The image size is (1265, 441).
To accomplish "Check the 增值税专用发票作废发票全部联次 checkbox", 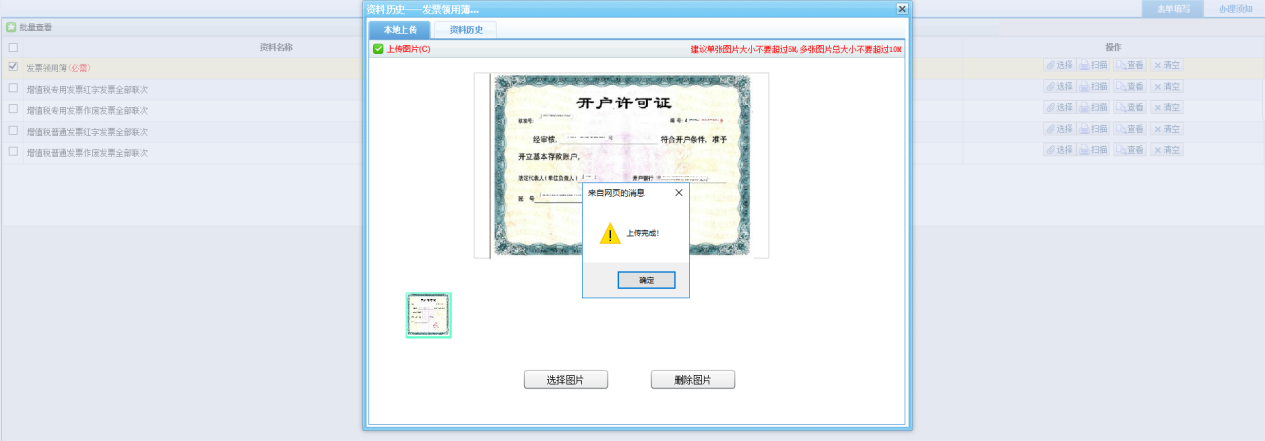I will tap(13, 109).
